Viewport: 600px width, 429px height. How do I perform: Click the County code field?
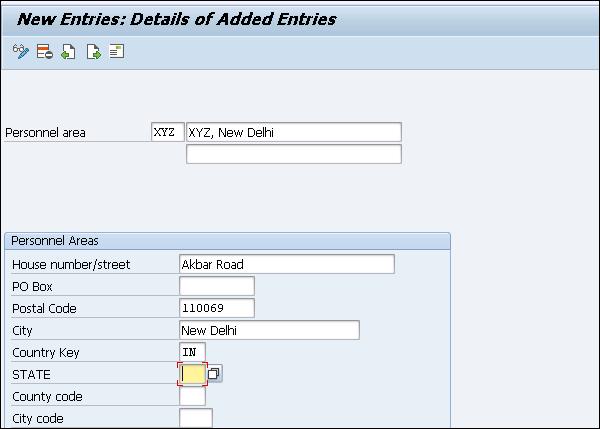[x=192, y=396]
